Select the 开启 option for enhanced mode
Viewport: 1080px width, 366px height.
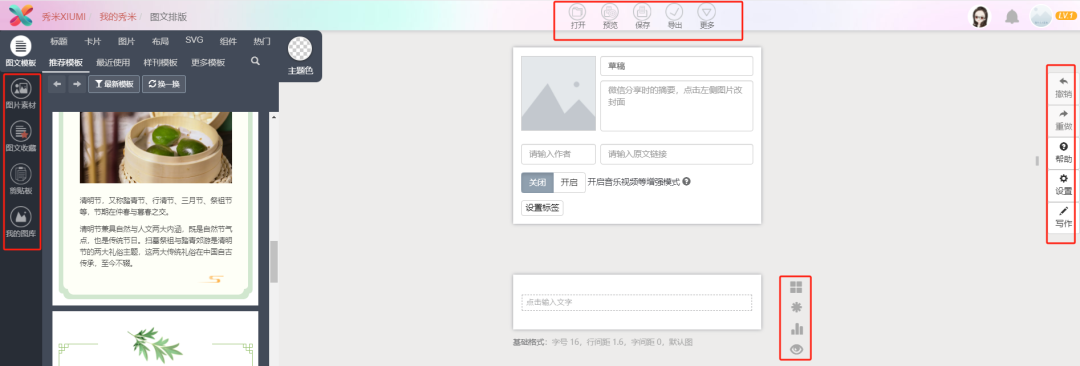pos(569,183)
